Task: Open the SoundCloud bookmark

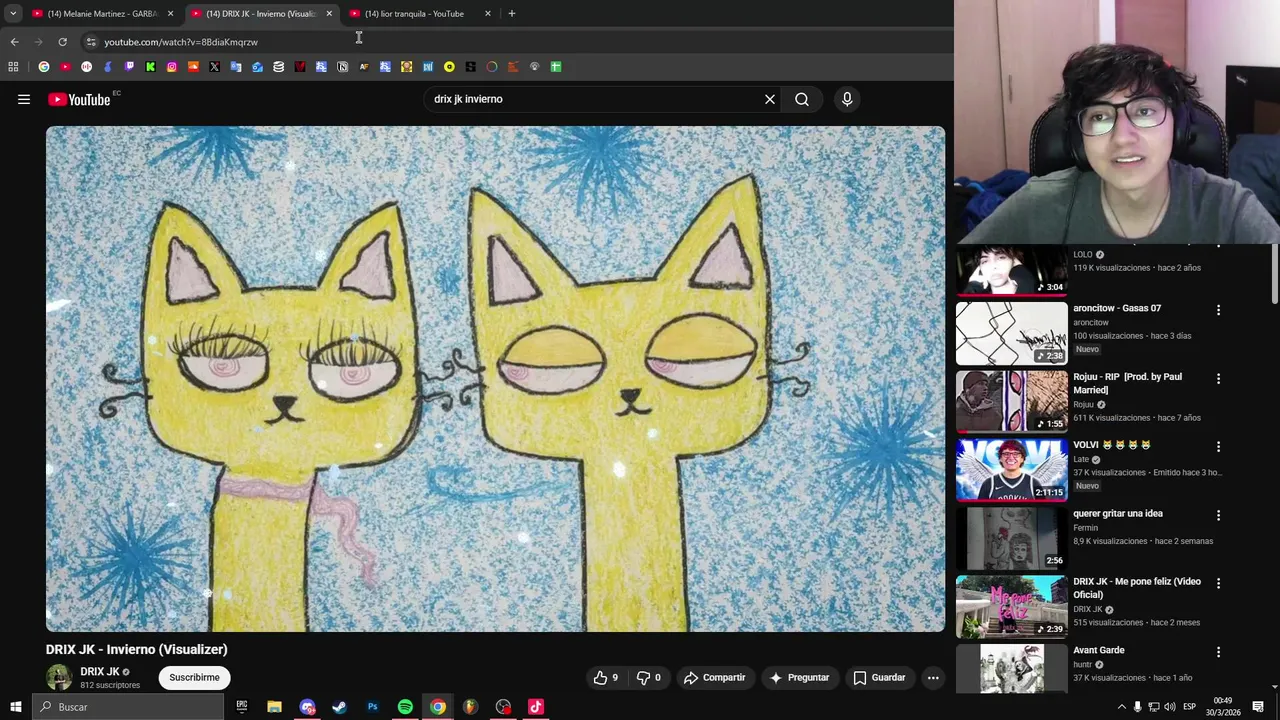Action: (193, 67)
